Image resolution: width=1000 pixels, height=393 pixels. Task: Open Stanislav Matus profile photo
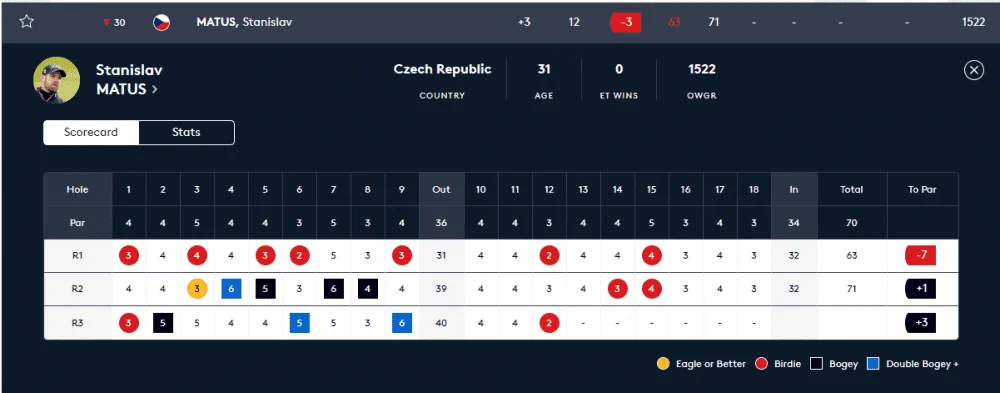[57, 80]
